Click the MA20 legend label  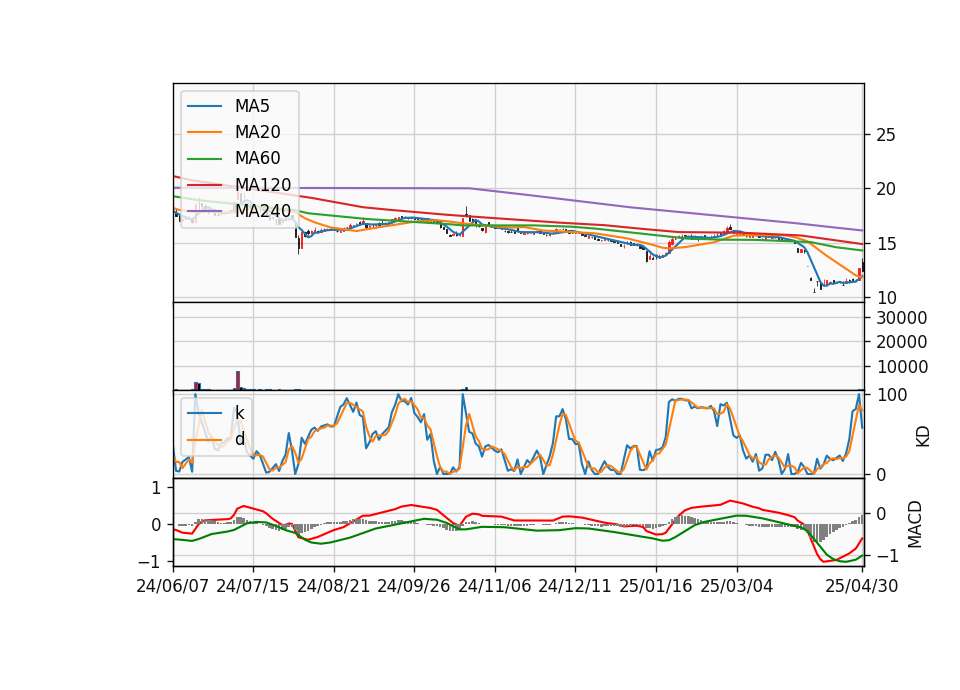(257, 132)
